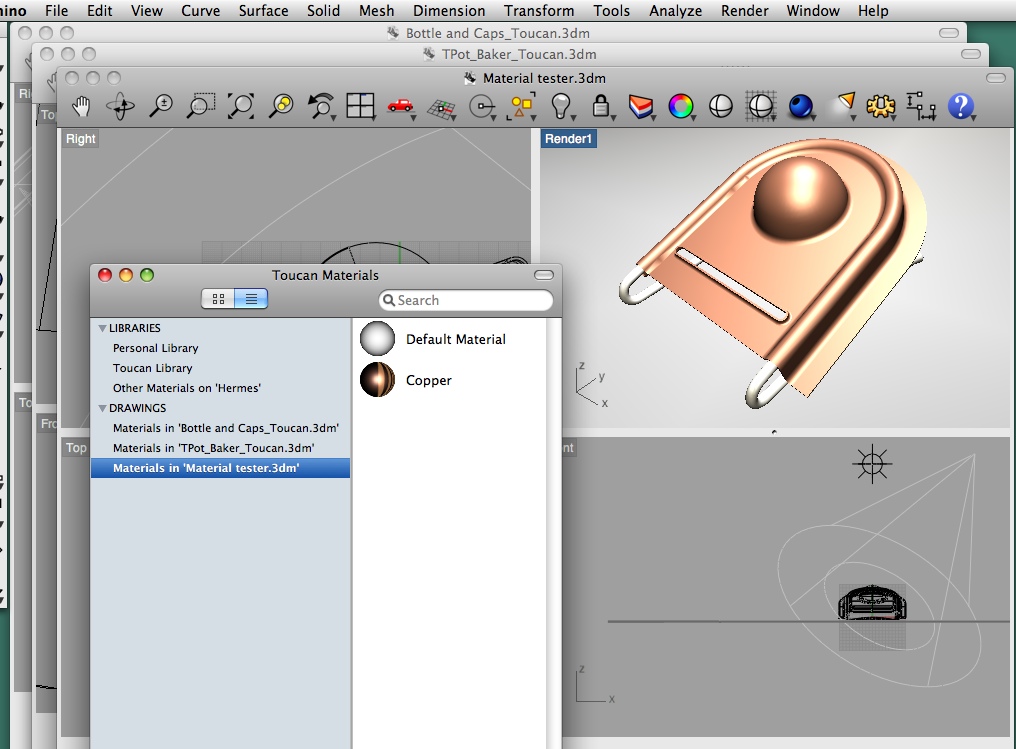This screenshot has height=749, width=1016.
Task: Activate the Zoom Window tool
Action: pos(201,105)
